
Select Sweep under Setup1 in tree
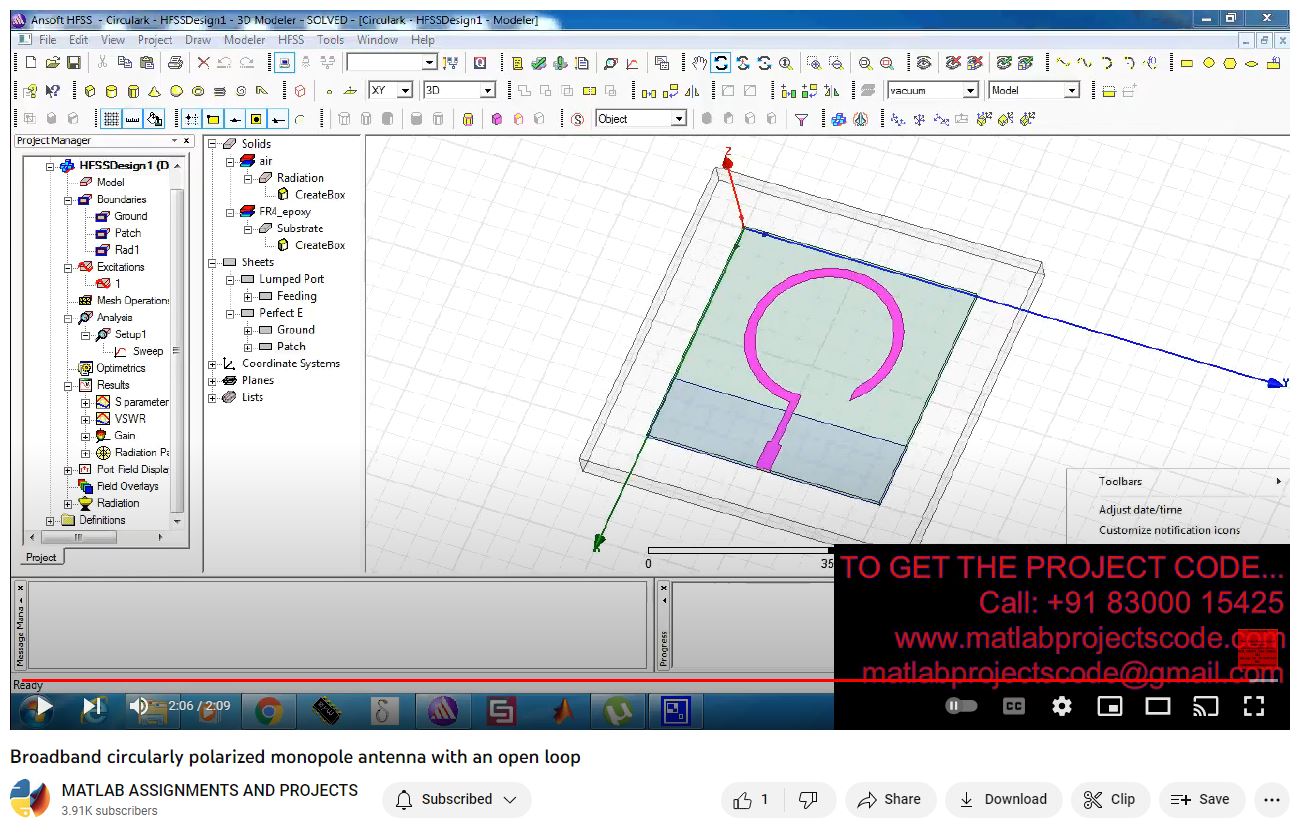tap(147, 351)
